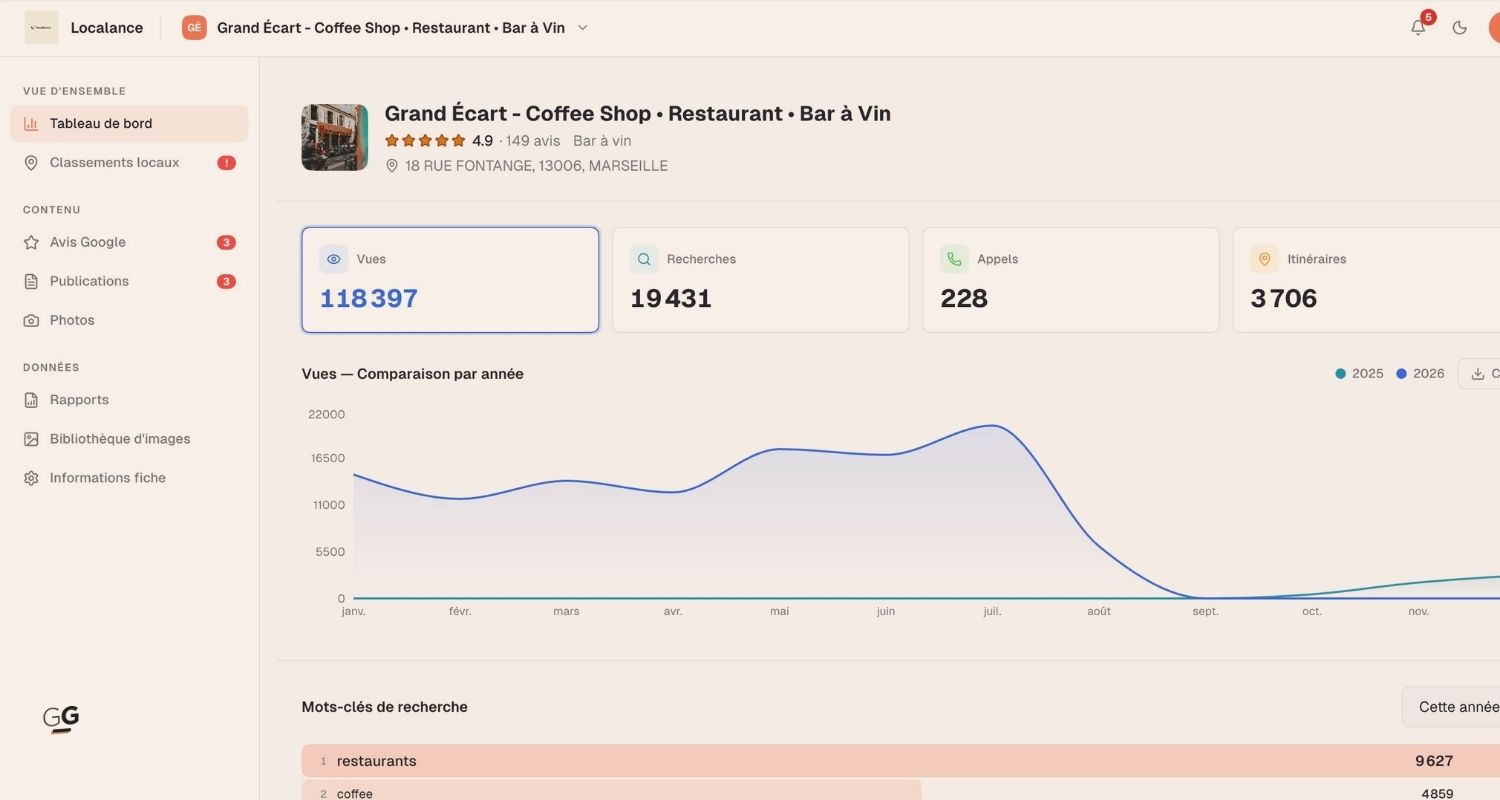Click the Tableau de bord chart icon
This screenshot has width=1500, height=800.
point(31,124)
